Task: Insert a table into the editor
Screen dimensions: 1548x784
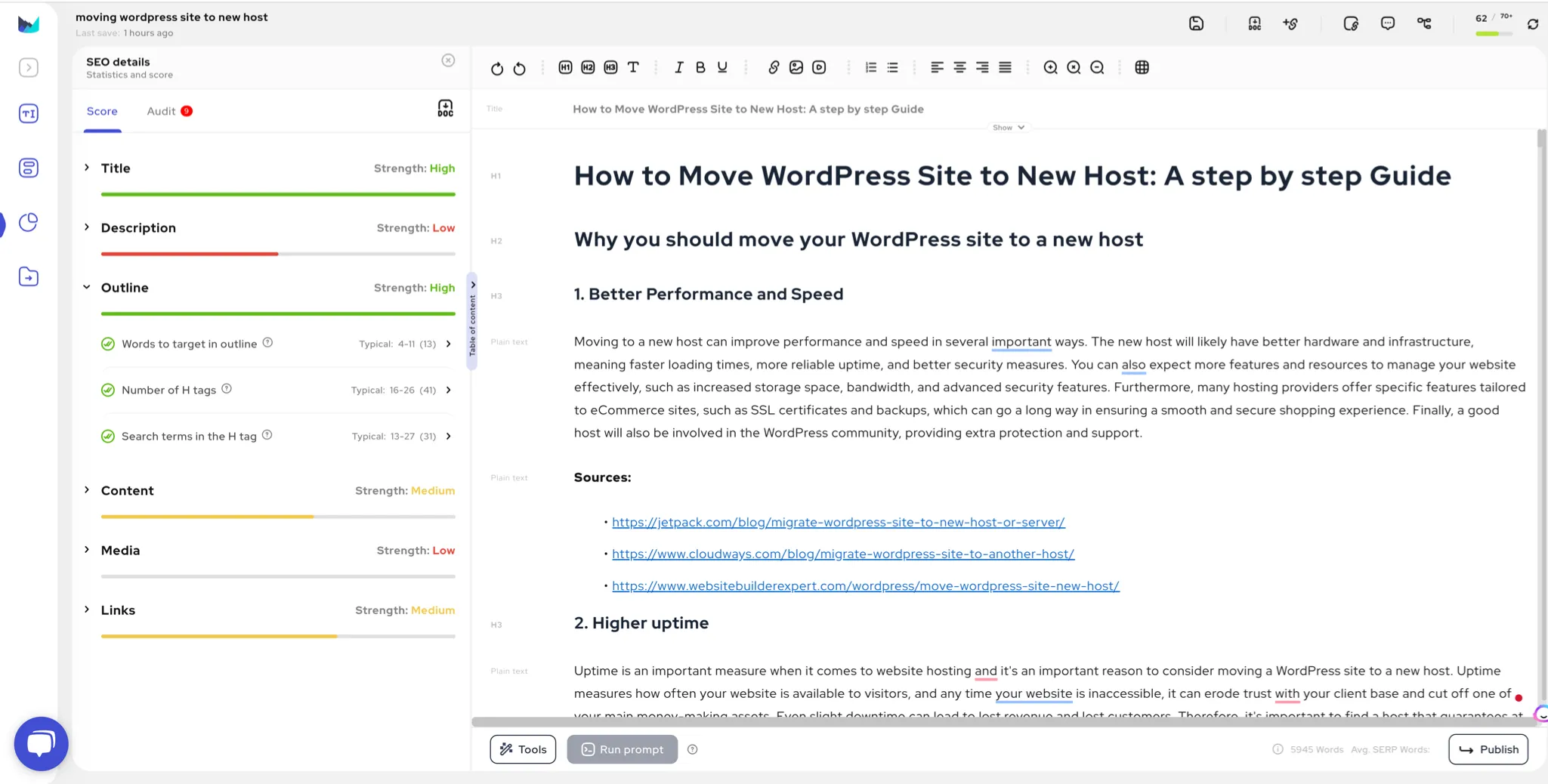Action: tap(1141, 67)
